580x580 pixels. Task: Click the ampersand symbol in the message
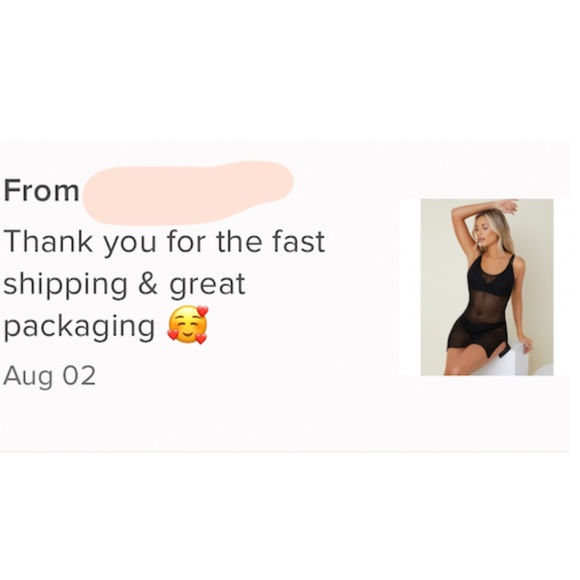(x=148, y=283)
